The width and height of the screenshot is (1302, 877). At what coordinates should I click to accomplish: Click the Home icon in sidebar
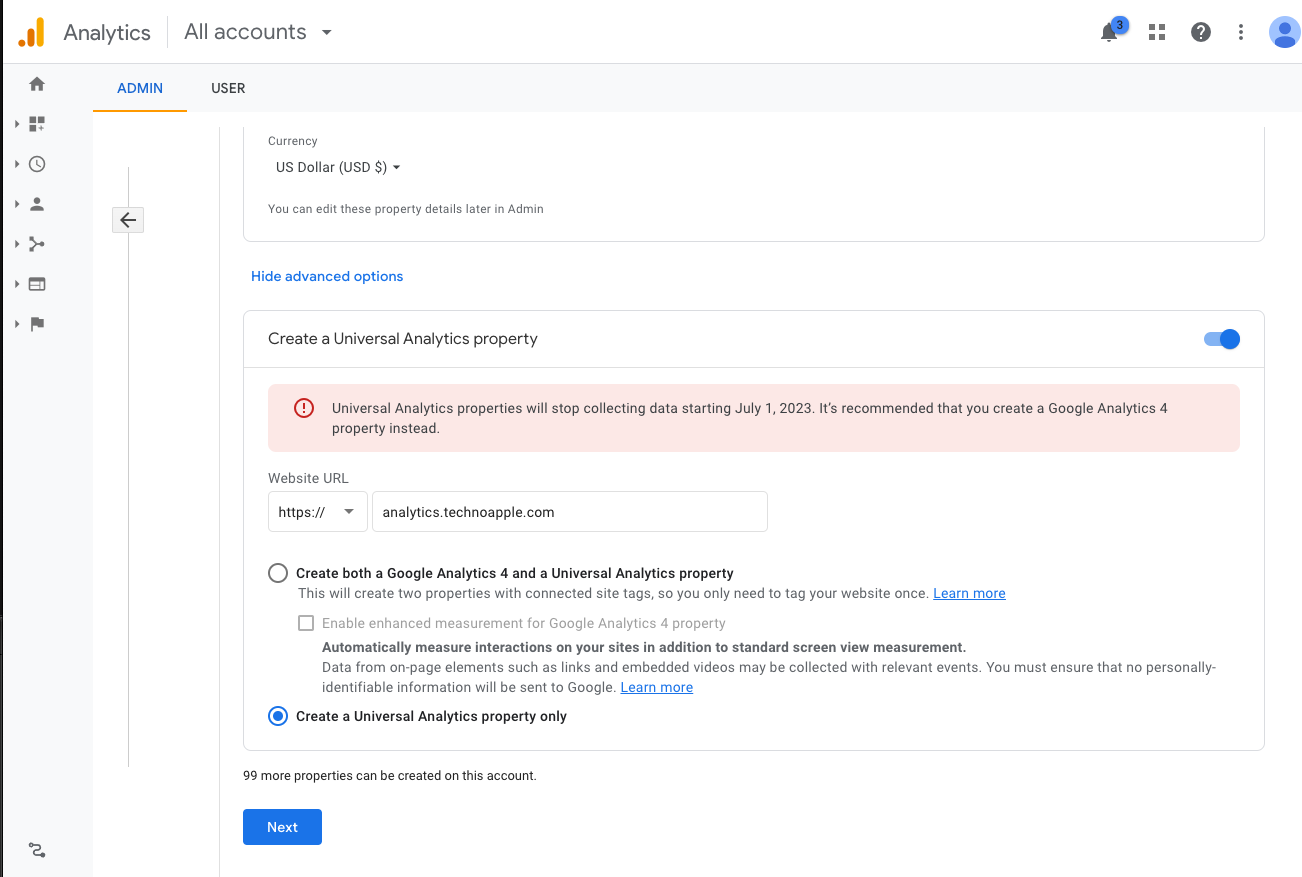[x=37, y=84]
